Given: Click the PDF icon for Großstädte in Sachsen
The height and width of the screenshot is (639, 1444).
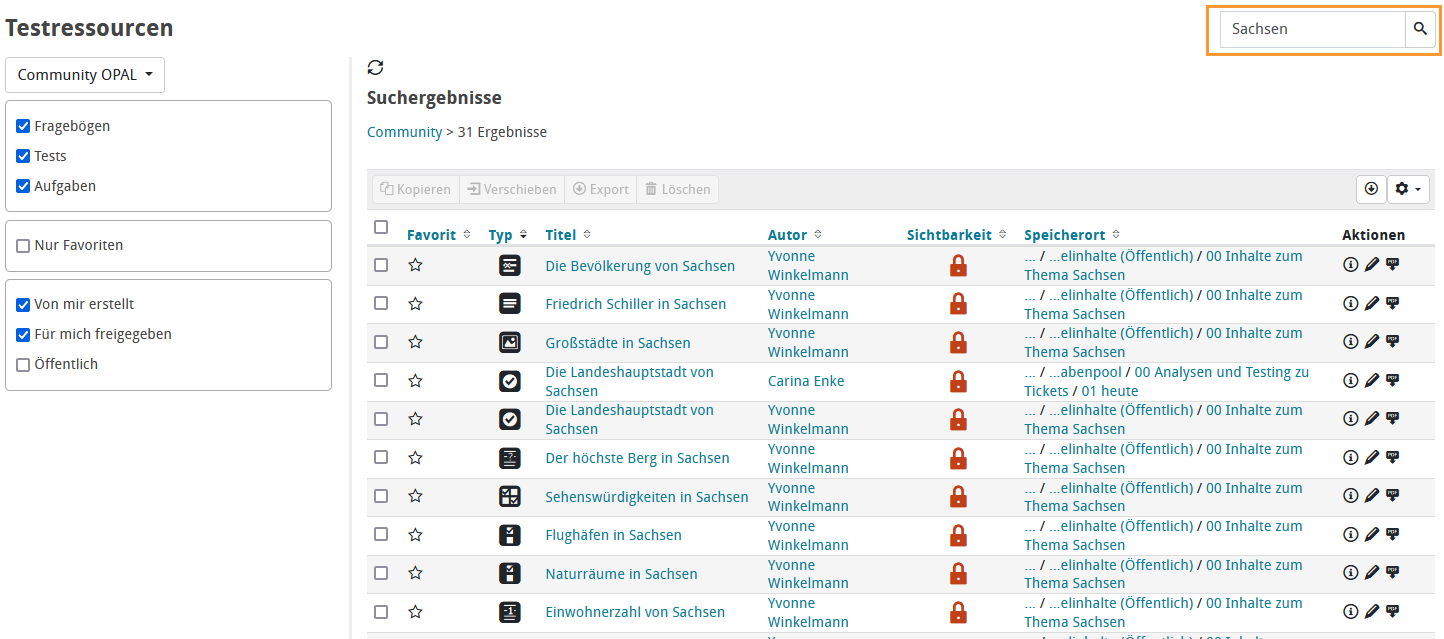Looking at the screenshot, I should (1393, 341).
